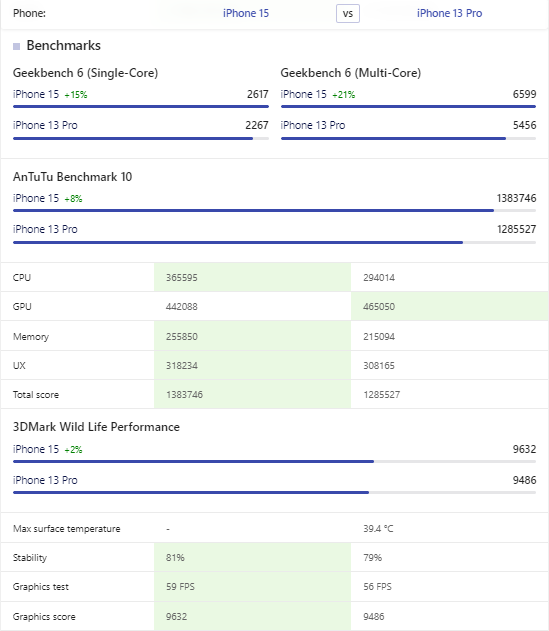Click iPhone 15 single-core progress bar
The height and width of the screenshot is (631, 549).
click(141, 107)
